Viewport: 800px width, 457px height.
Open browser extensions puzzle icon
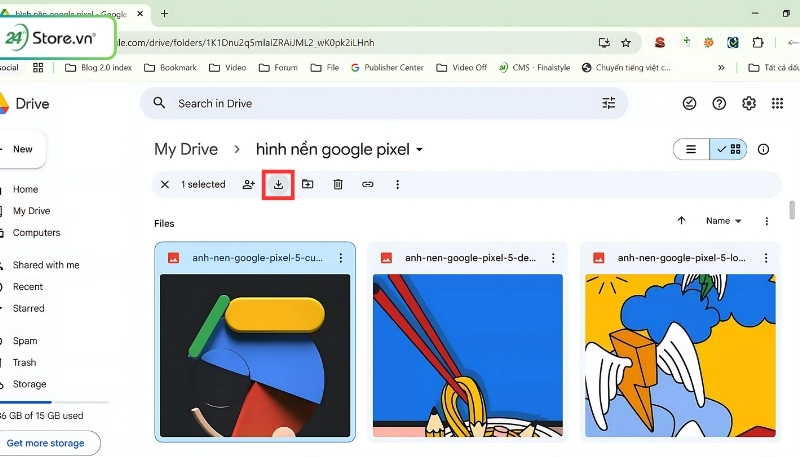[758, 43]
